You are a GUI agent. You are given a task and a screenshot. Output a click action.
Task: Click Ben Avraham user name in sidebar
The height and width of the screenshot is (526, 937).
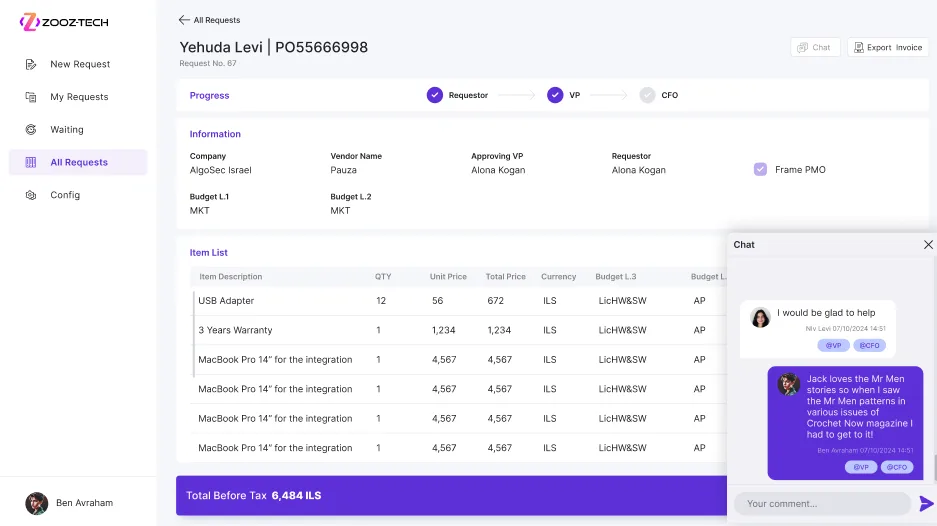click(84, 503)
